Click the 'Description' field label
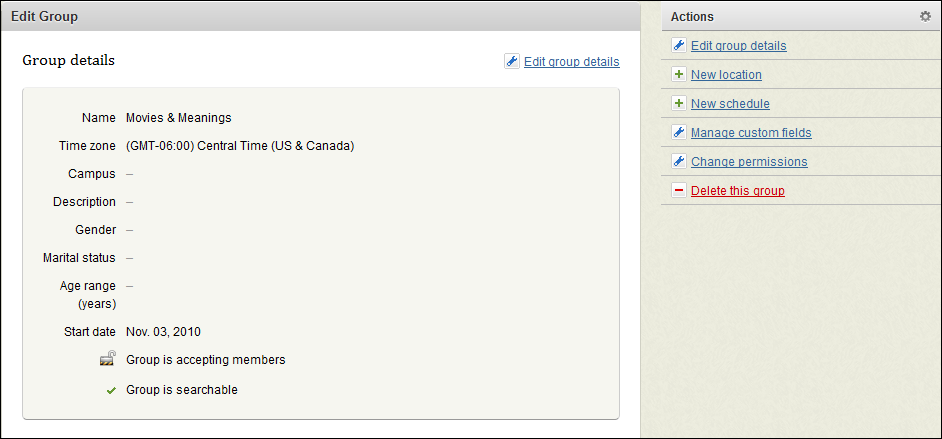The image size is (942, 439). coord(84,202)
